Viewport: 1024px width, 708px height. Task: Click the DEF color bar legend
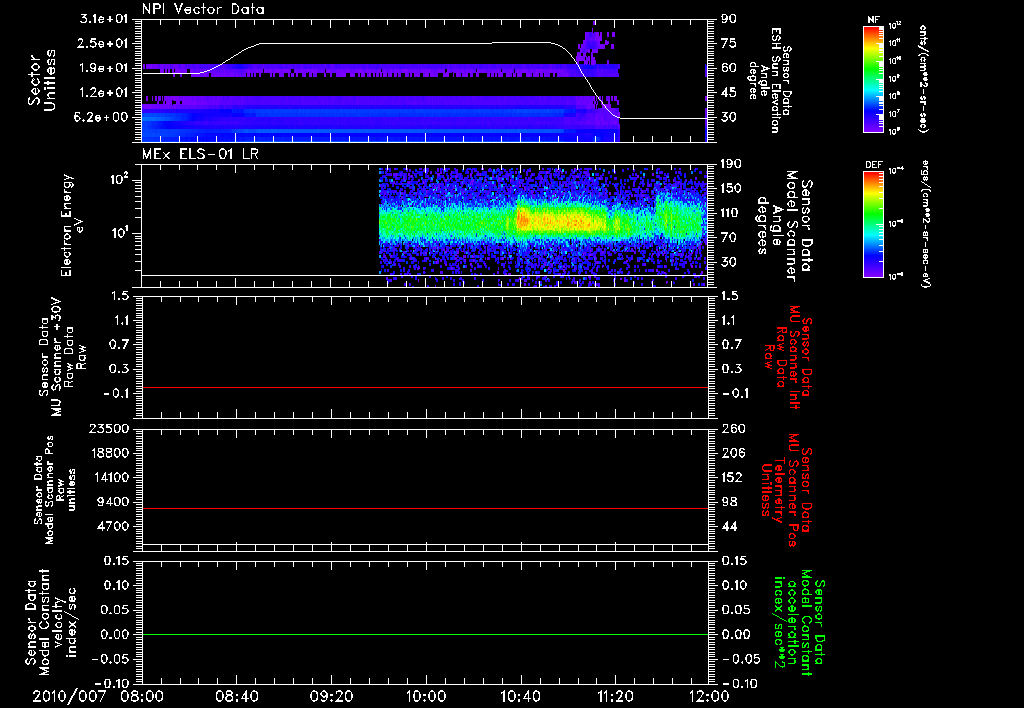click(874, 224)
